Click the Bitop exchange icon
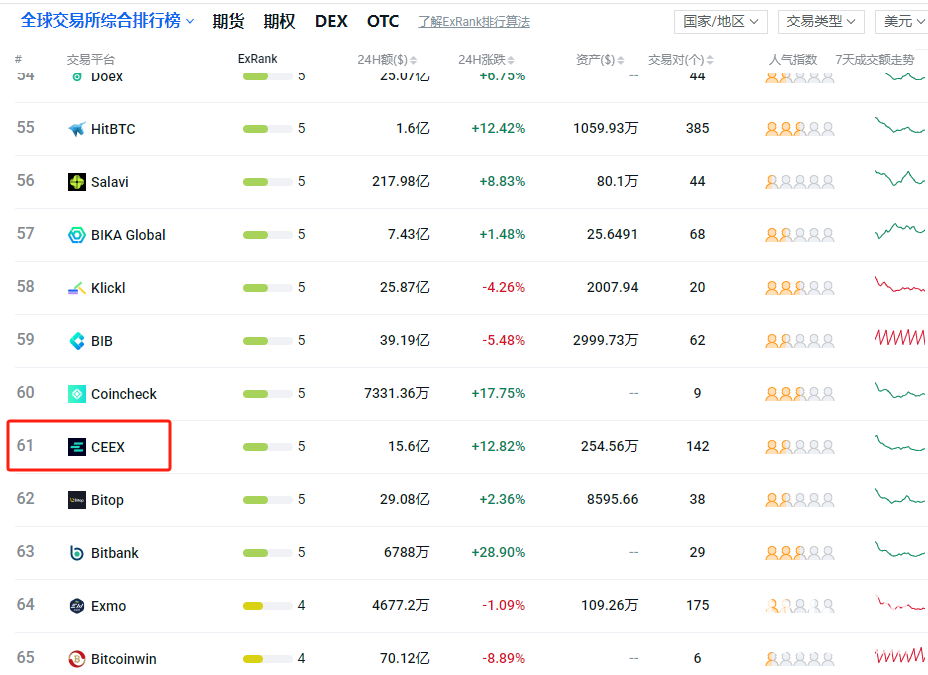This screenshot has width=928, height=675. tap(79, 499)
